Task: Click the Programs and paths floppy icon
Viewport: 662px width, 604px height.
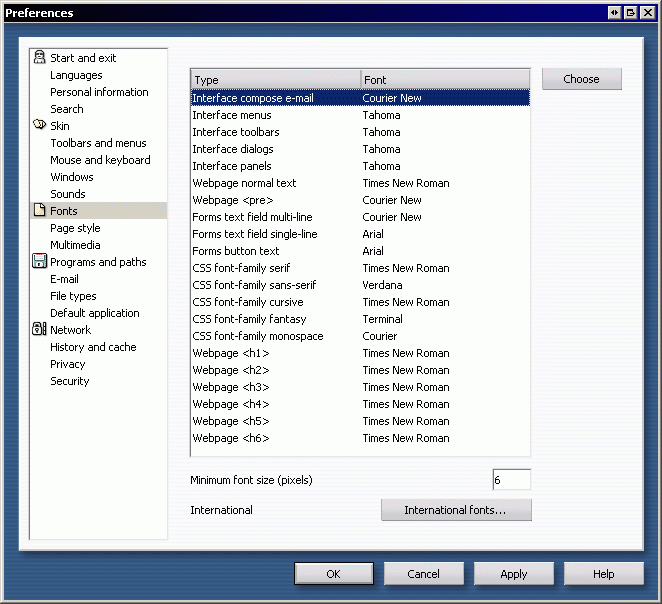Action: (x=39, y=262)
